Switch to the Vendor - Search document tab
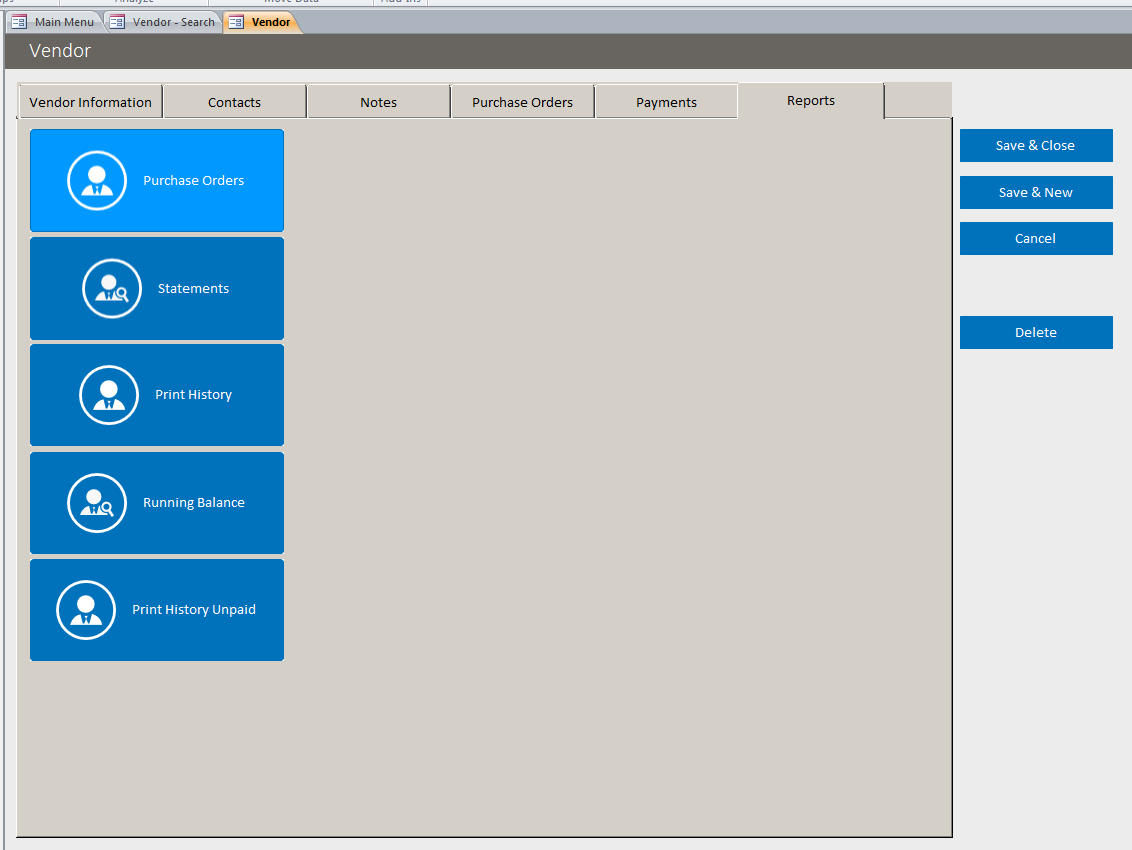1132x850 pixels. (163, 22)
